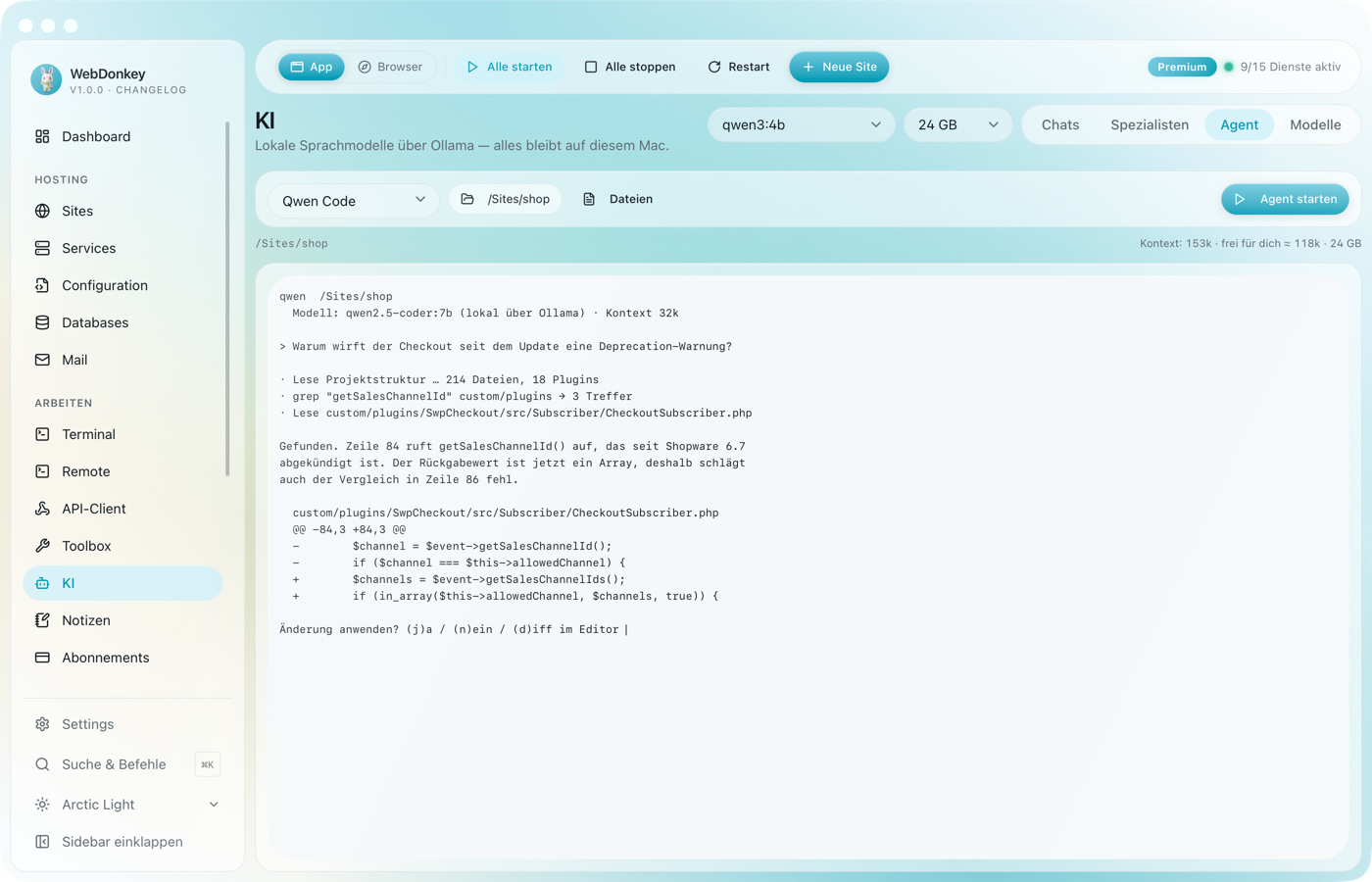Click the WebDonkey donkey logo

pyautogui.click(x=46, y=79)
